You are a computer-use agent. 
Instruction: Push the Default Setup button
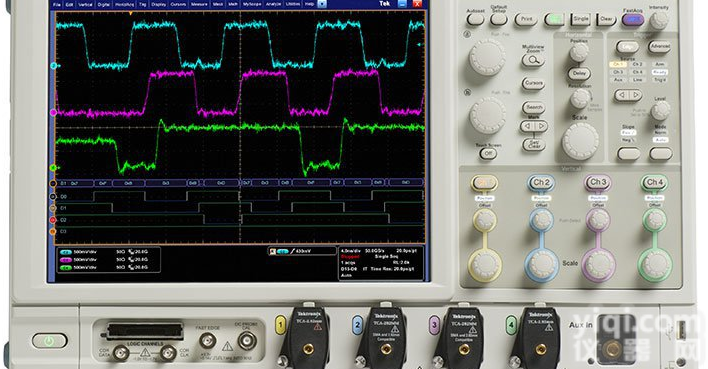pyautogui.click(x=498, y=19)
